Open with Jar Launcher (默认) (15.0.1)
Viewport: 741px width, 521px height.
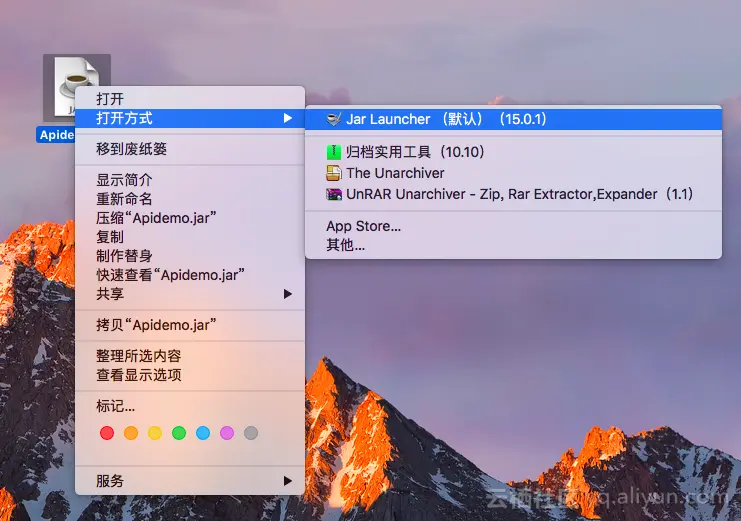[514, 119]
